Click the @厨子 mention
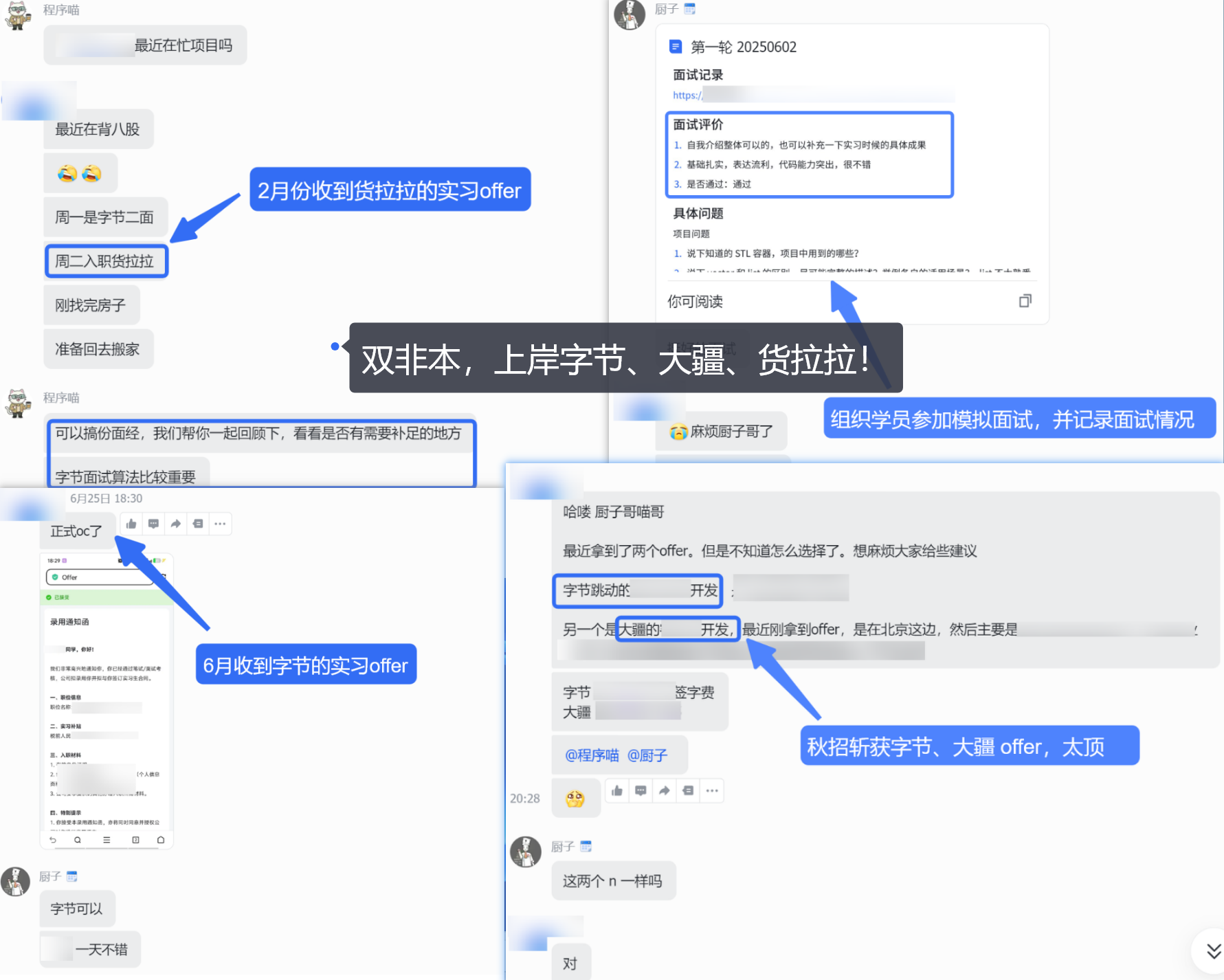 647,755
